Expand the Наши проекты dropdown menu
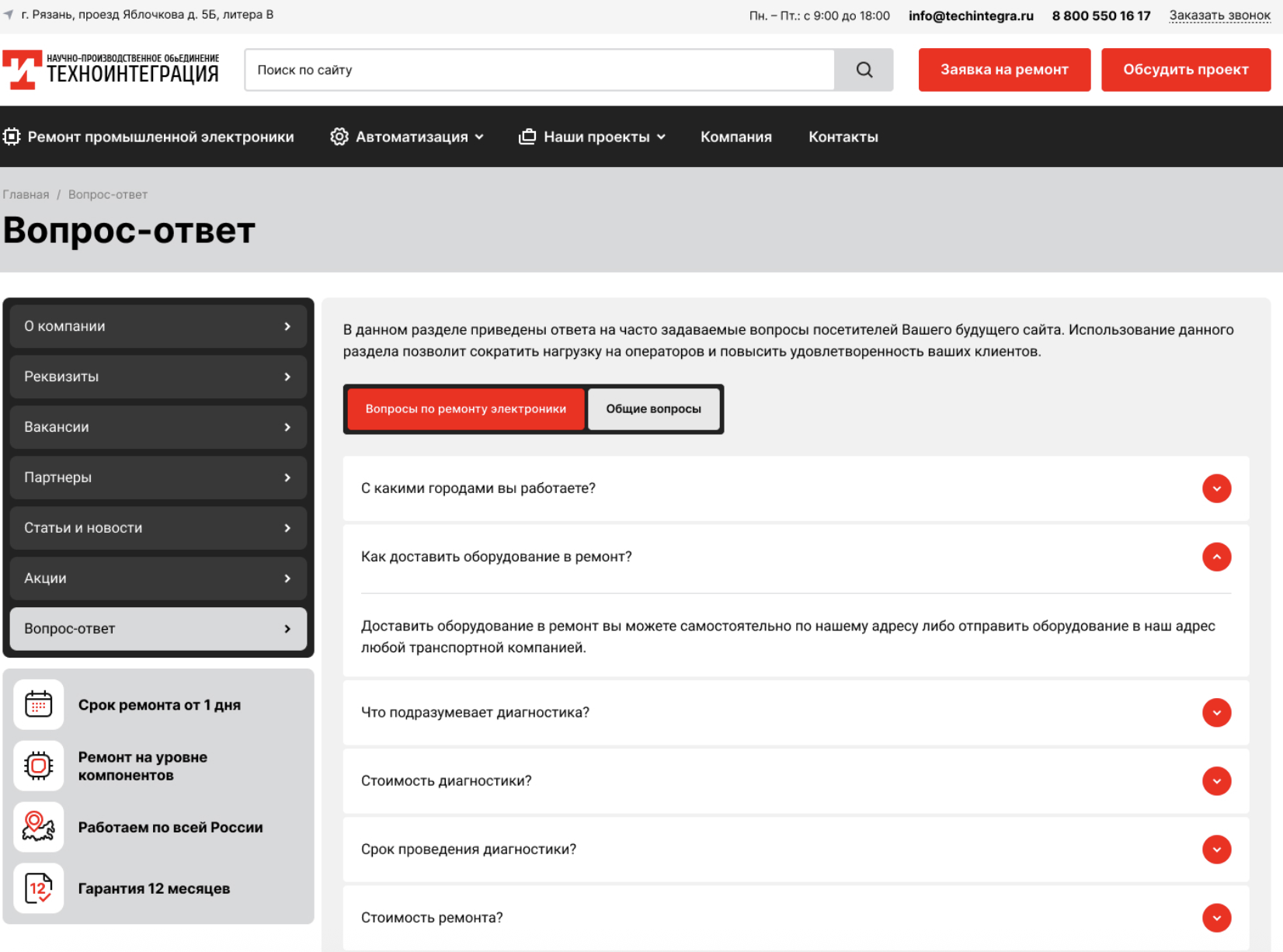The height and width of the screenshot is (952, 1283). 661,137
